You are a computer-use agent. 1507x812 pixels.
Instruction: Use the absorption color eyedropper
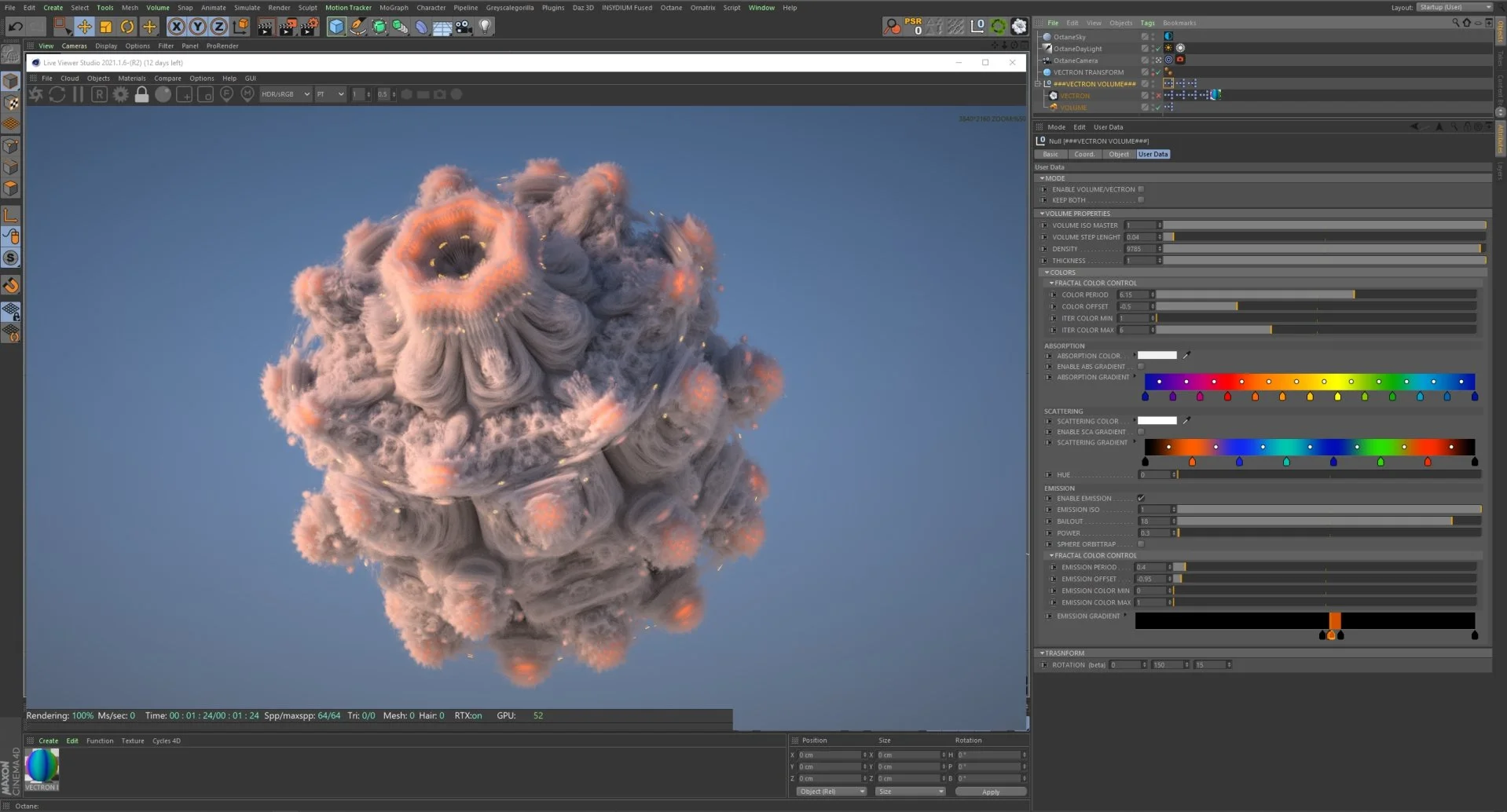pyautogui.click(x=1186, y=355)
